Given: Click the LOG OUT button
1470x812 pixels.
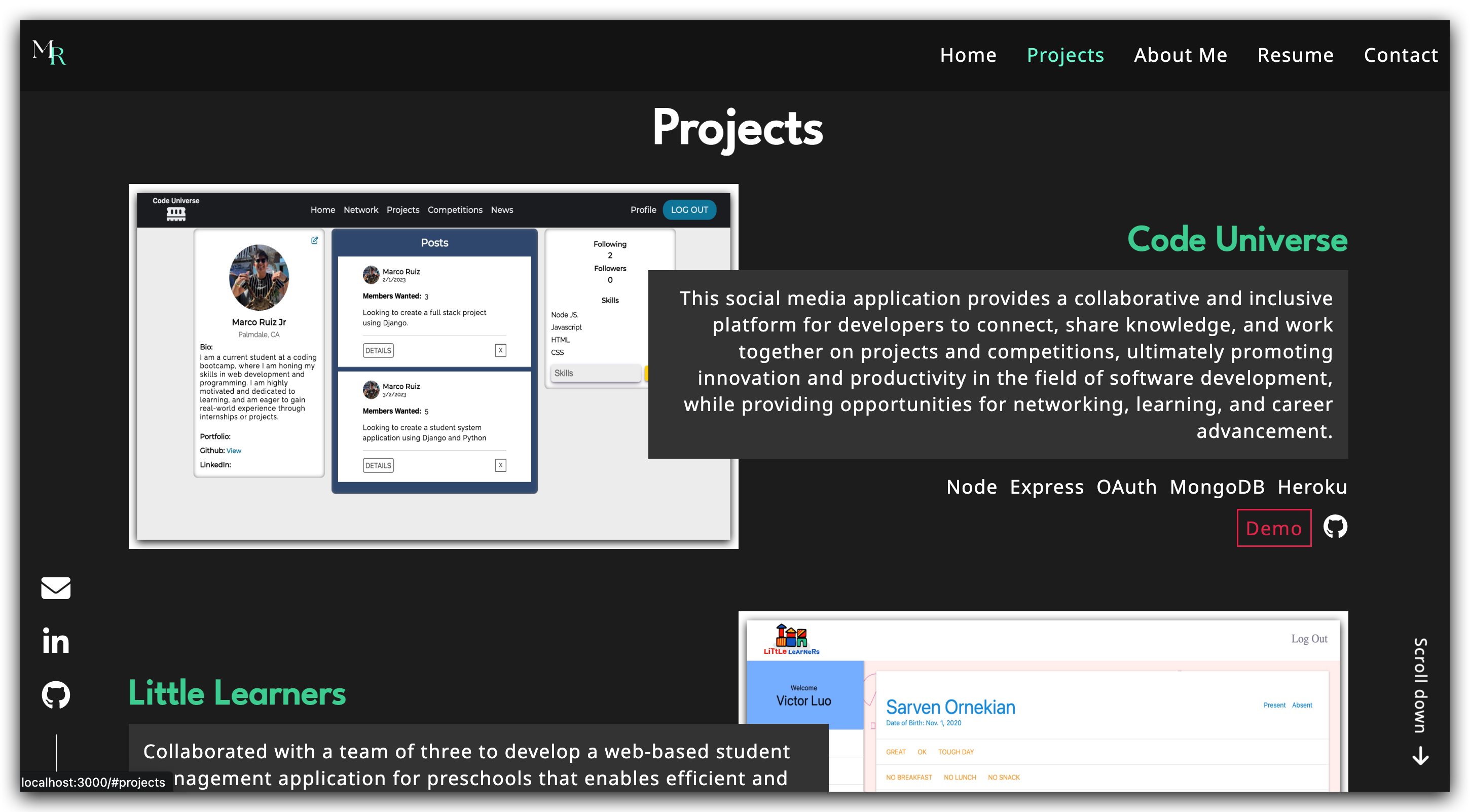Looking at the screenshot, I should (x=689, y=210).
